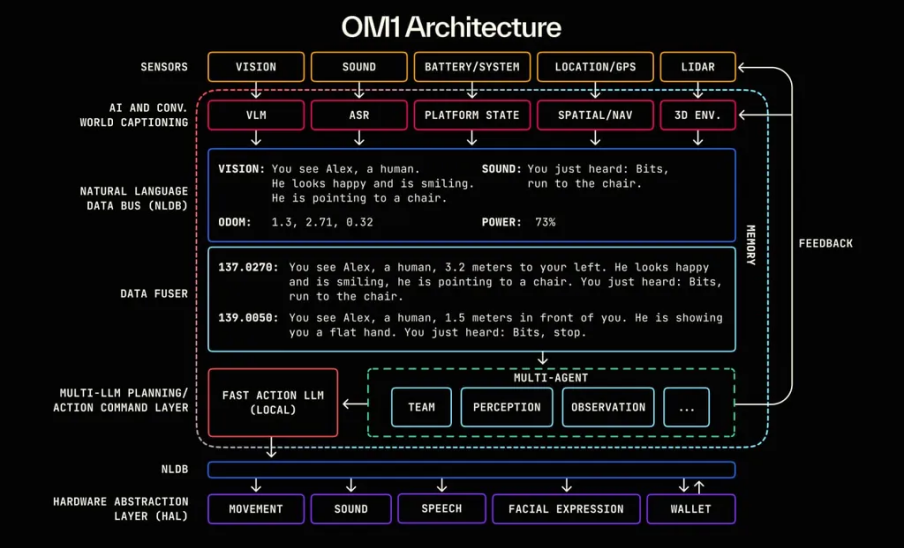Click the PLATFORM STATE box
This screenshot has width=904, height=548.
click(x=472, y=115)
